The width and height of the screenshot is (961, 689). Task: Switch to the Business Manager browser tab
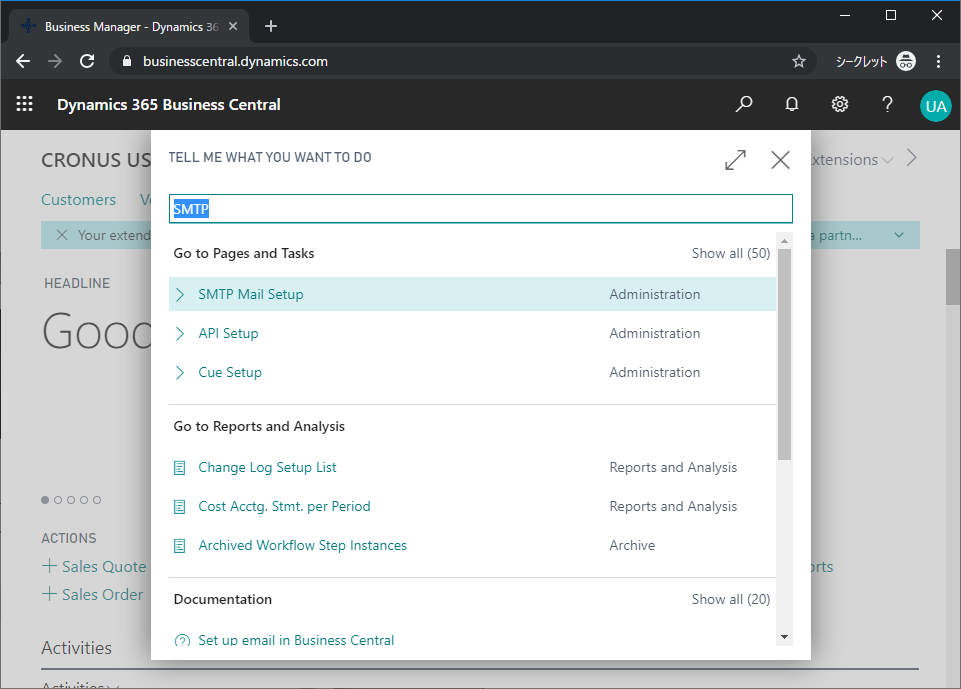129,26
